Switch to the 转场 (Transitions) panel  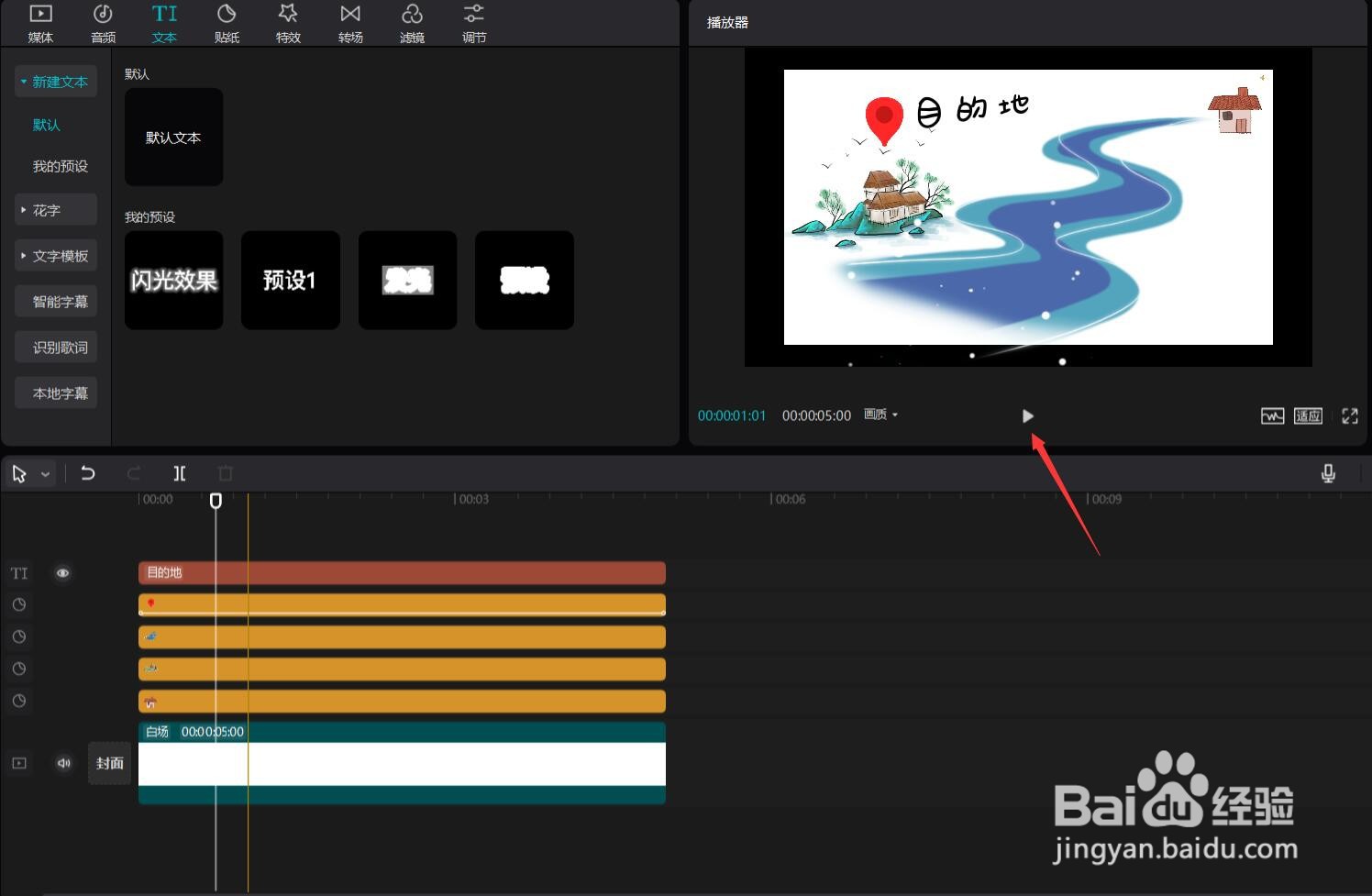349,23
